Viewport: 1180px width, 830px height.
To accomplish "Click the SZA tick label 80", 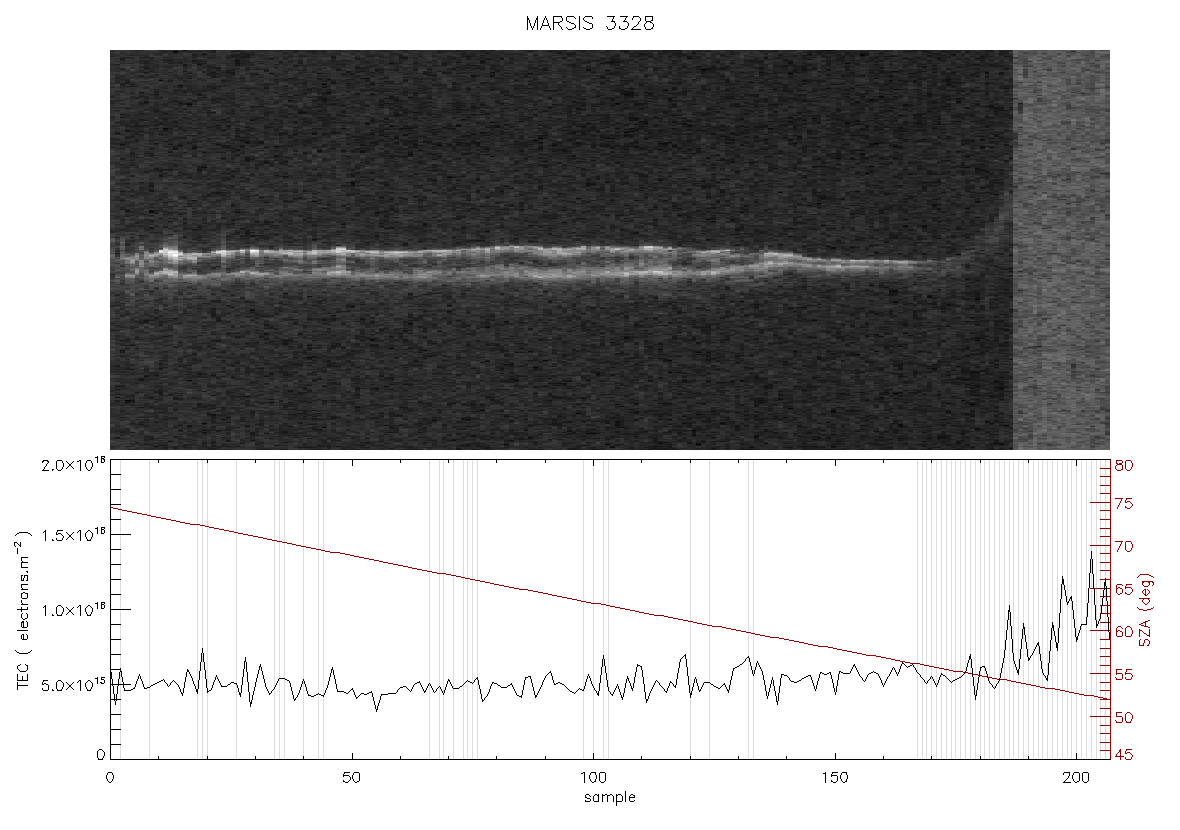I will tap(1124, 466).
